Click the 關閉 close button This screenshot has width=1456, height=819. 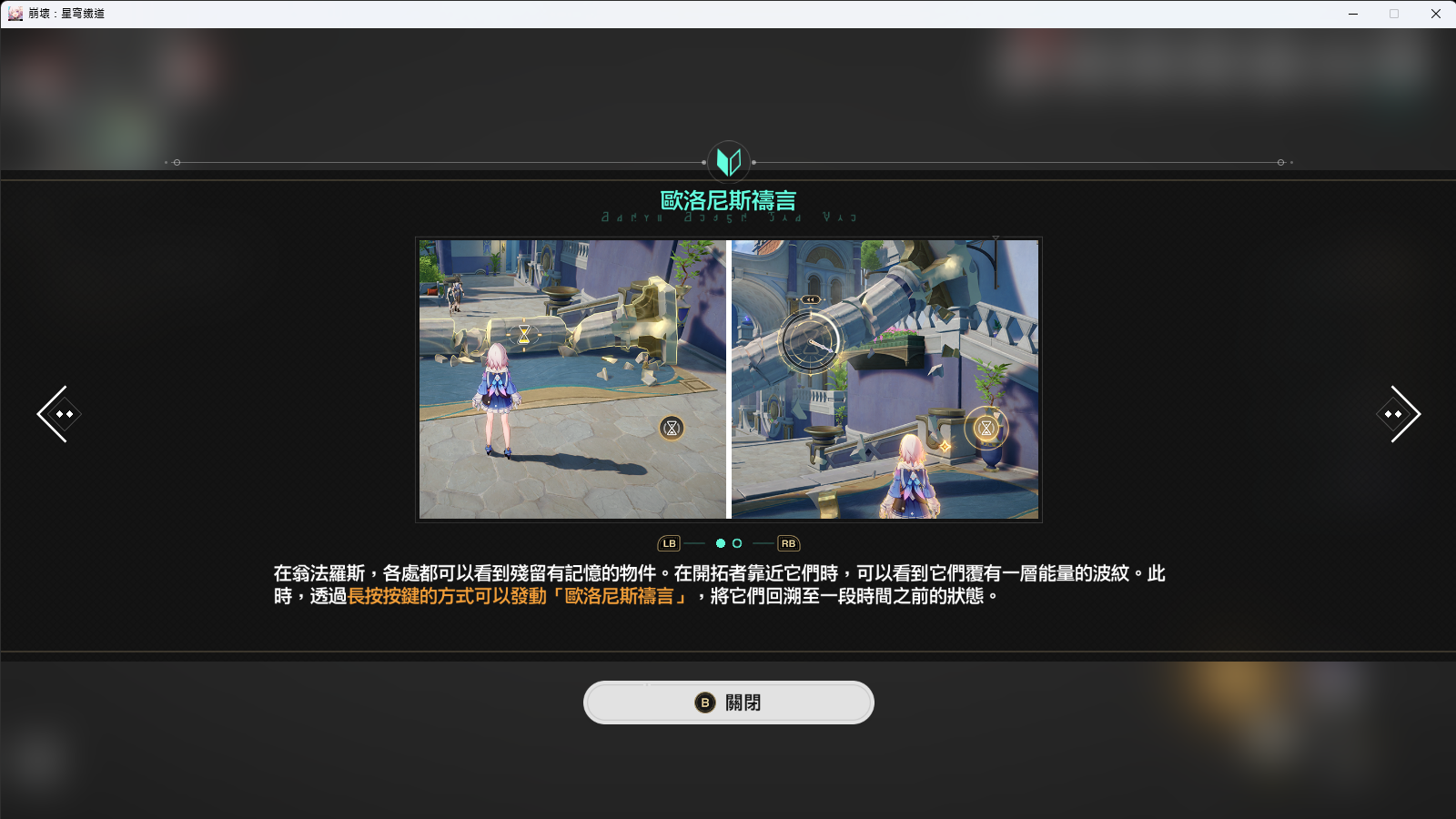tap(728, 703)
